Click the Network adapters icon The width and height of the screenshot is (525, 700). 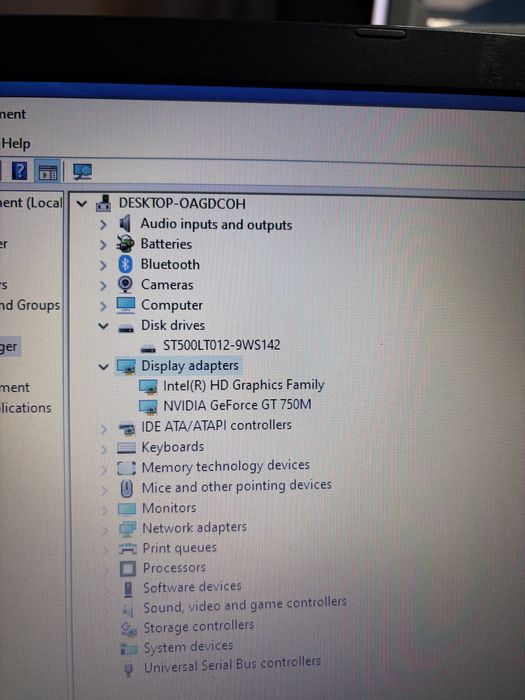[x=128, y=529]
